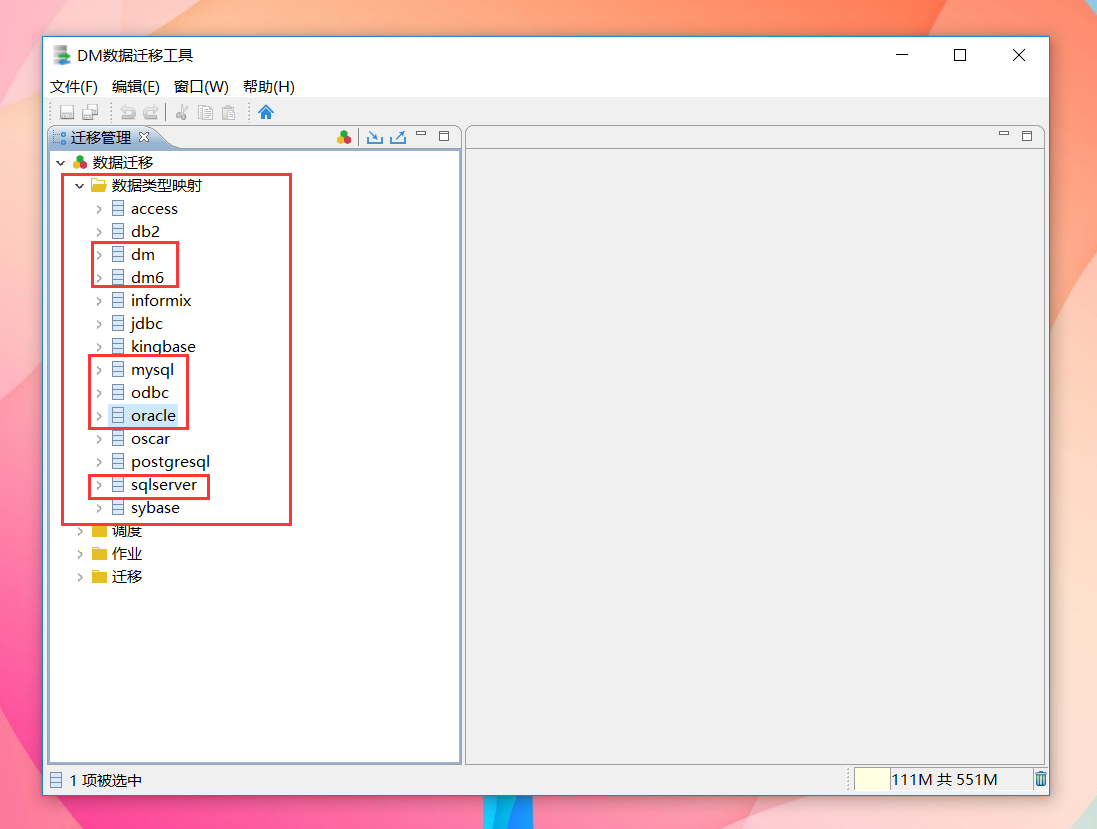The height and width of the screenshot is (829, 1097).
Task: Minimize the right editor area
Action: tap(1004, 134)
